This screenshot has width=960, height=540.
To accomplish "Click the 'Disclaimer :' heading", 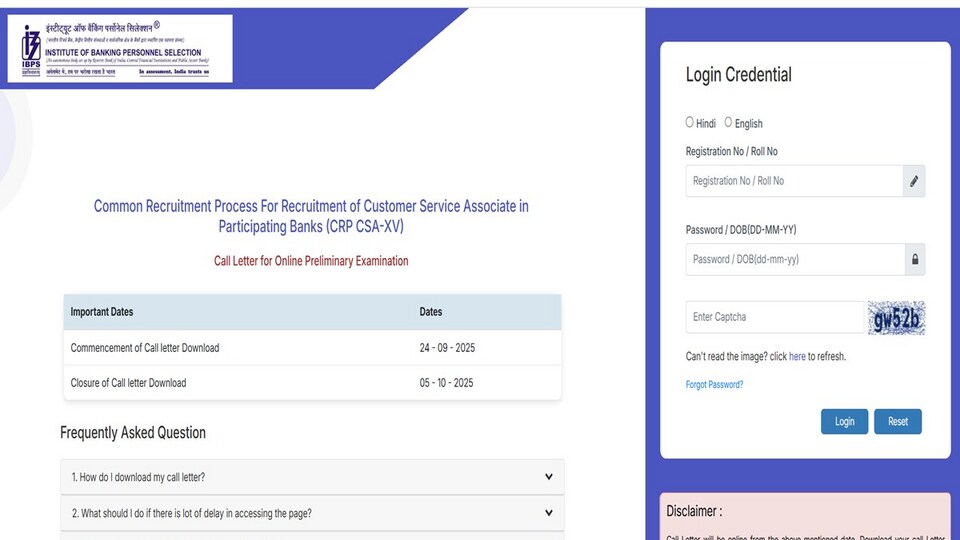I will 694,511.
